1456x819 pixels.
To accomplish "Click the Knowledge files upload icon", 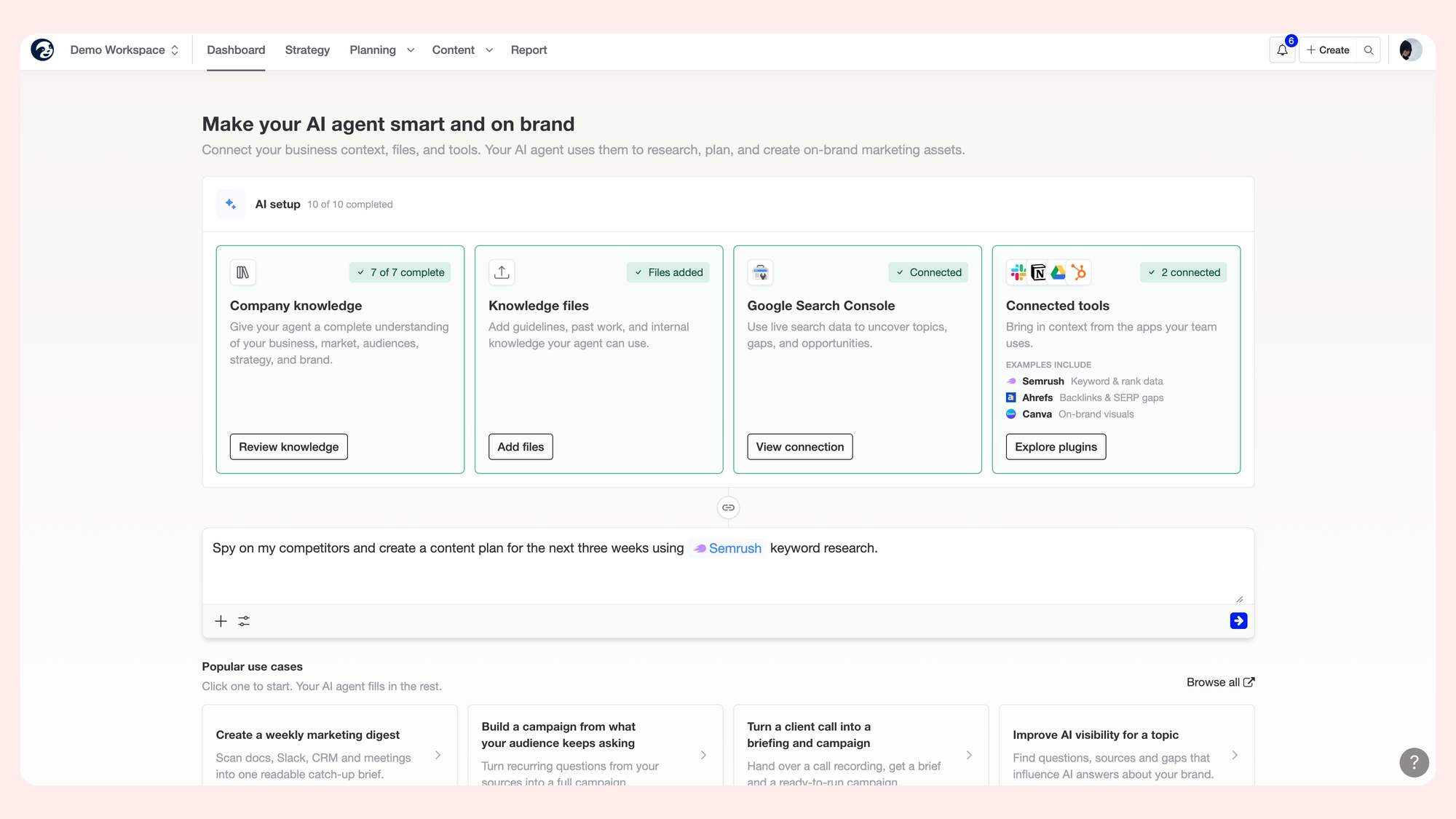I will [502, 272].
